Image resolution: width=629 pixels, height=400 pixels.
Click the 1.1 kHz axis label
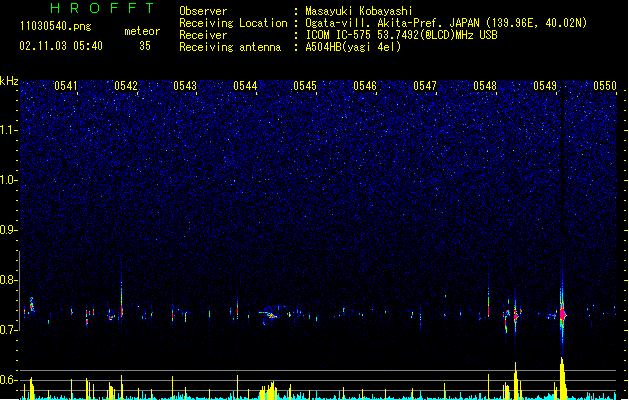tap(9, 130)
